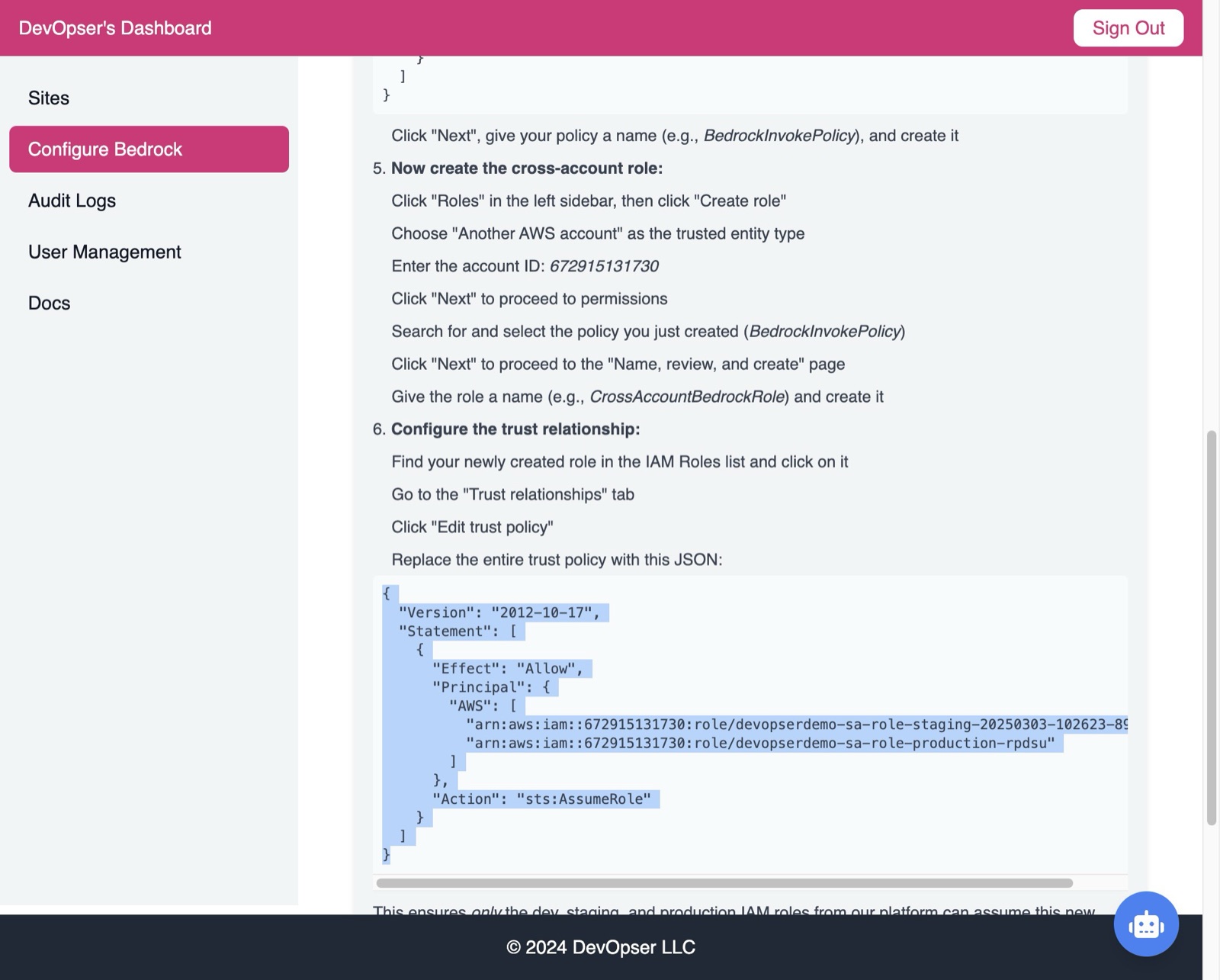Click CrossAccountBedrockRole example name
The image size is (1220, 980).
point(687,397)
